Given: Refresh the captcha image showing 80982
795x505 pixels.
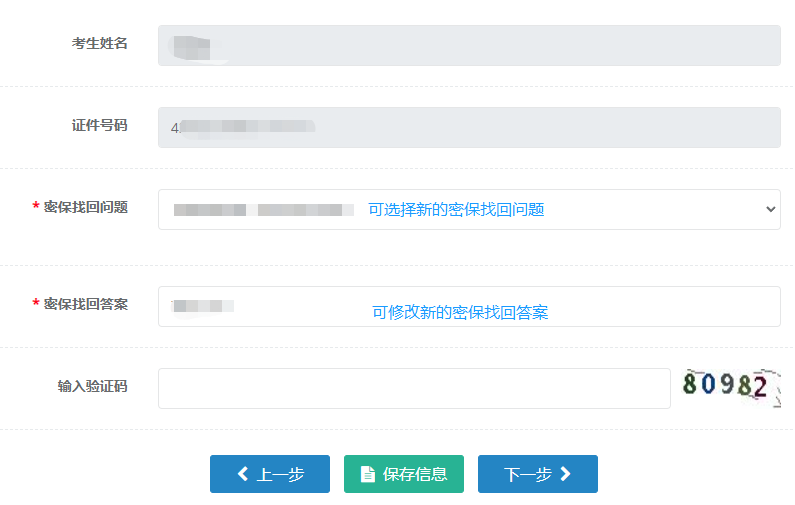Looking at the screenshot, I should point(730,387).
